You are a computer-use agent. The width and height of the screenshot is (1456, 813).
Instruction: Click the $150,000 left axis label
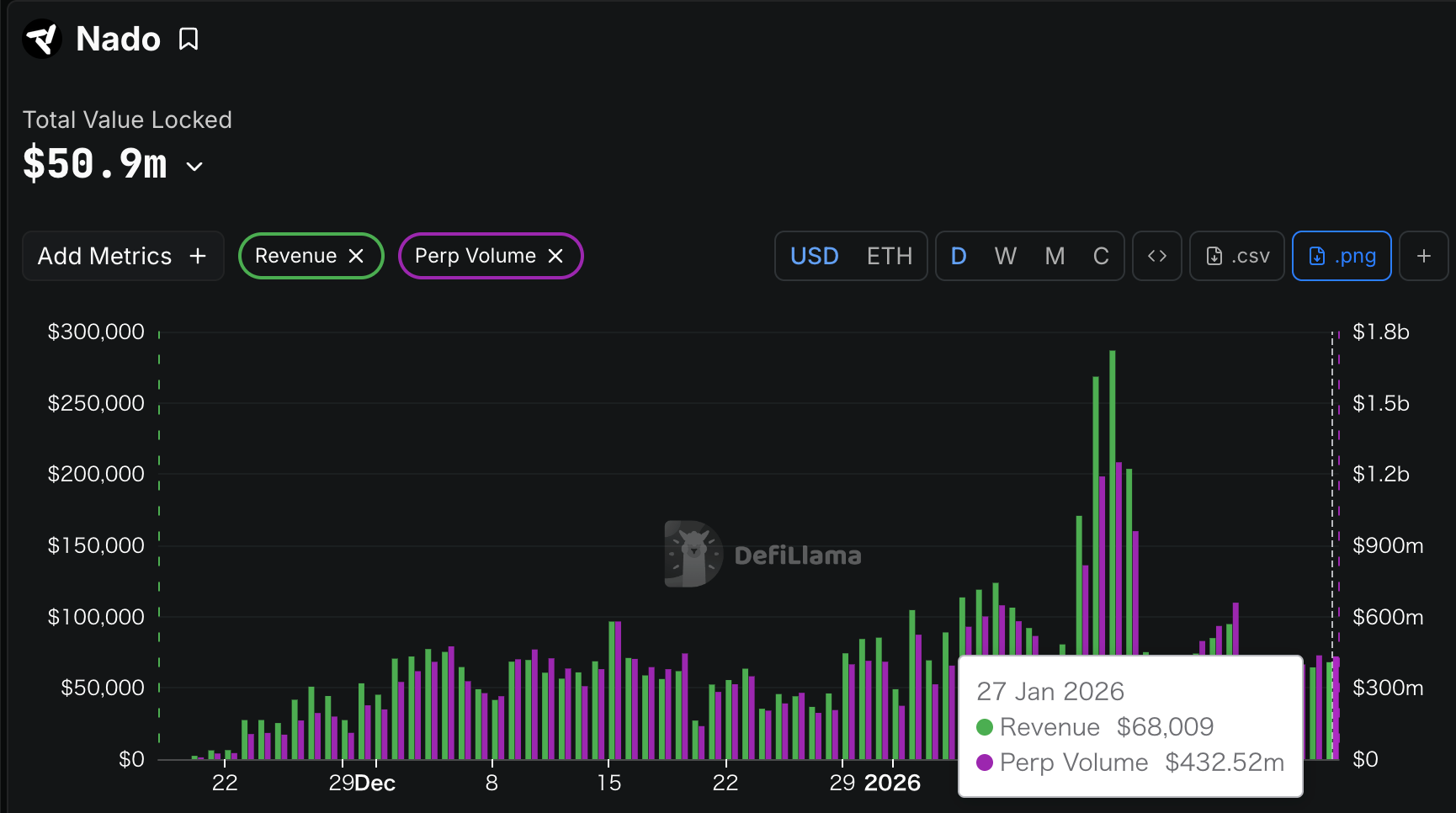click(x=96, y=545)
